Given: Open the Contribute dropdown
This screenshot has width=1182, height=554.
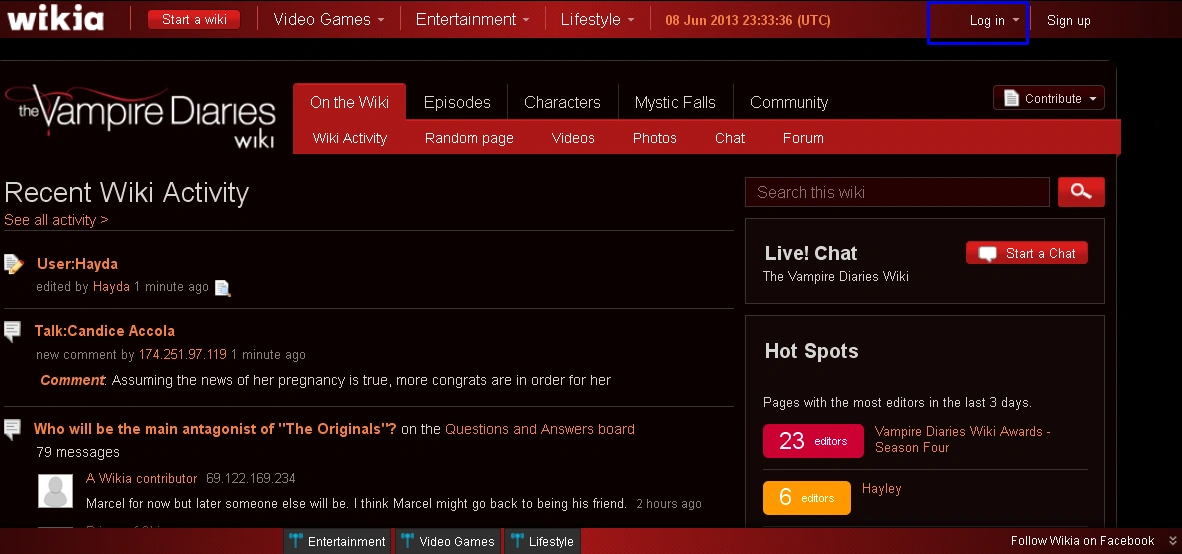Looking at the screenshot, I should click(x=1049, y=98).
